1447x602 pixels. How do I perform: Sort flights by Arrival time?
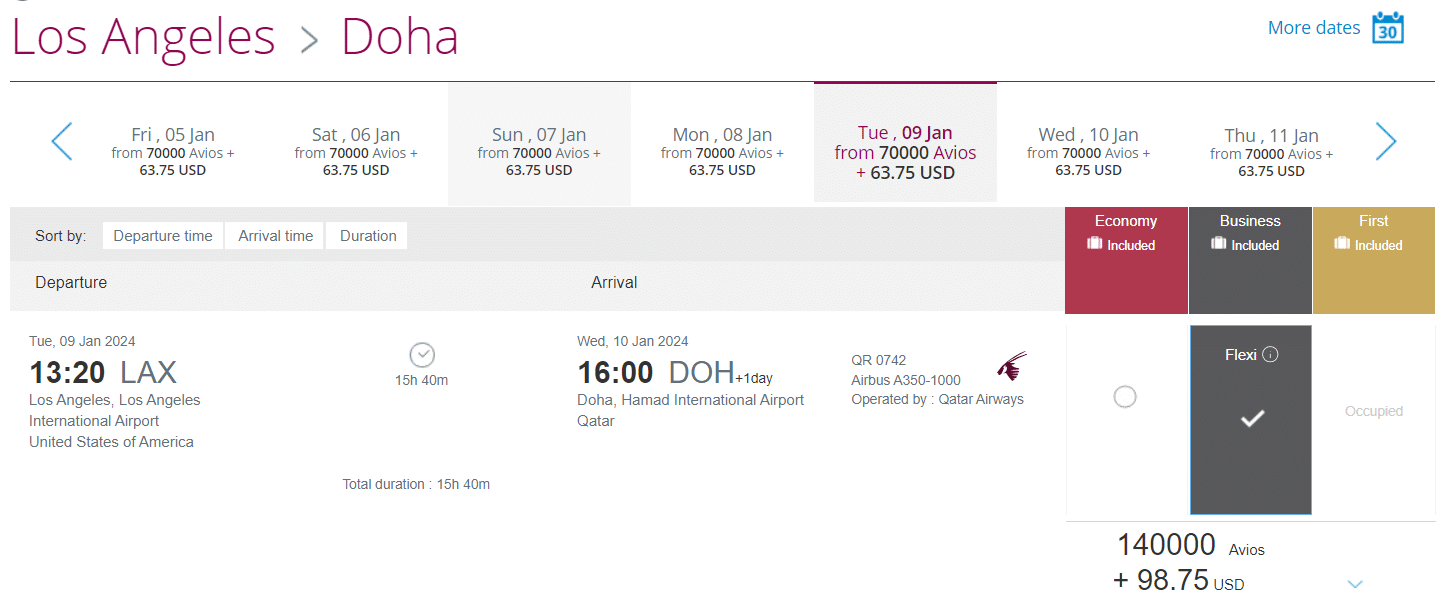[275, 236]
